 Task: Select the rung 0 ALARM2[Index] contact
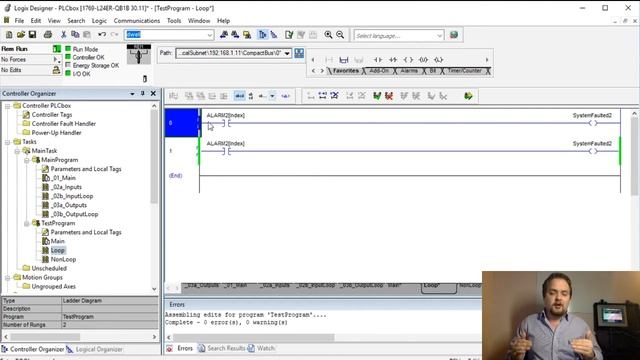pos(226,123)
